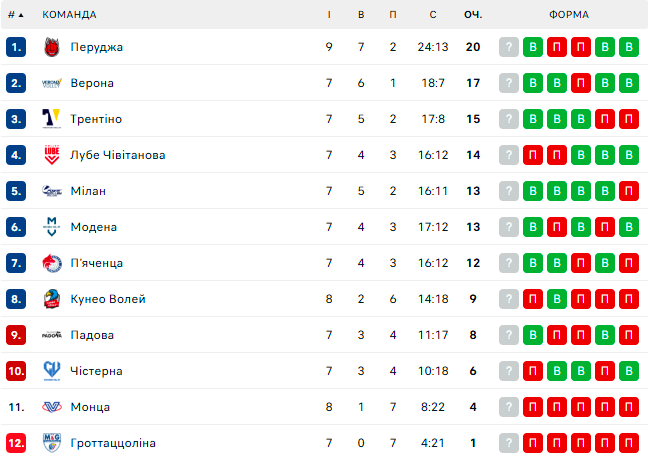The width and height of the screenshot is (648, 463).
Task: Sort table by КОМАНДА column header
Action: 69,15
